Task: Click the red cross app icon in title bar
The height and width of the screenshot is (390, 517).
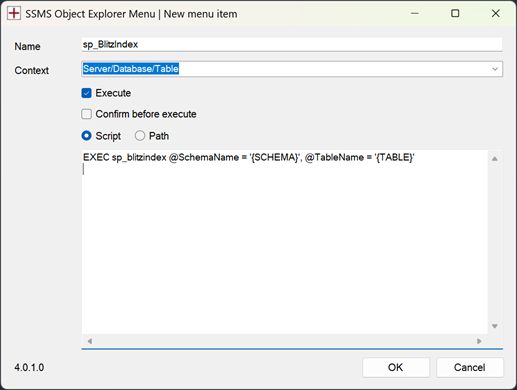Action: click(x=14, y=14)
